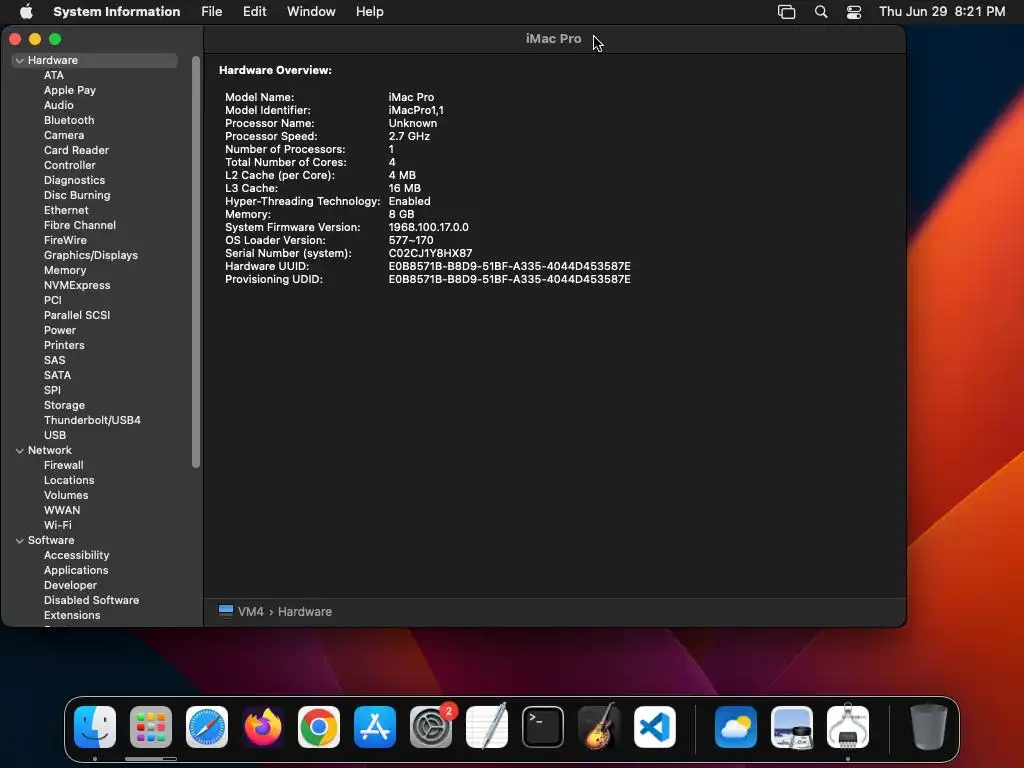Open Preview from the Dock

[792, 727]
